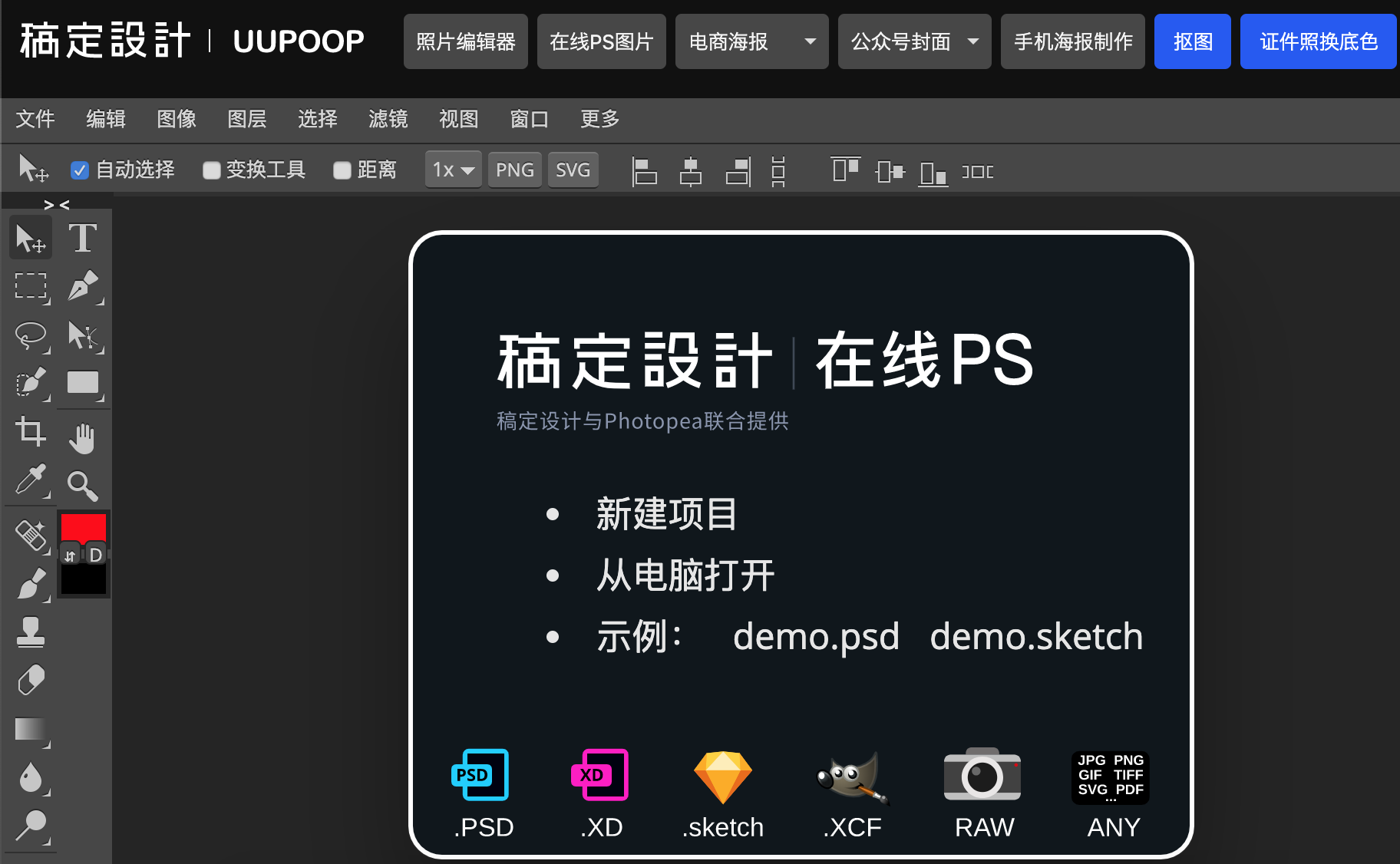Swap foreground and background colors

point(70,555)
